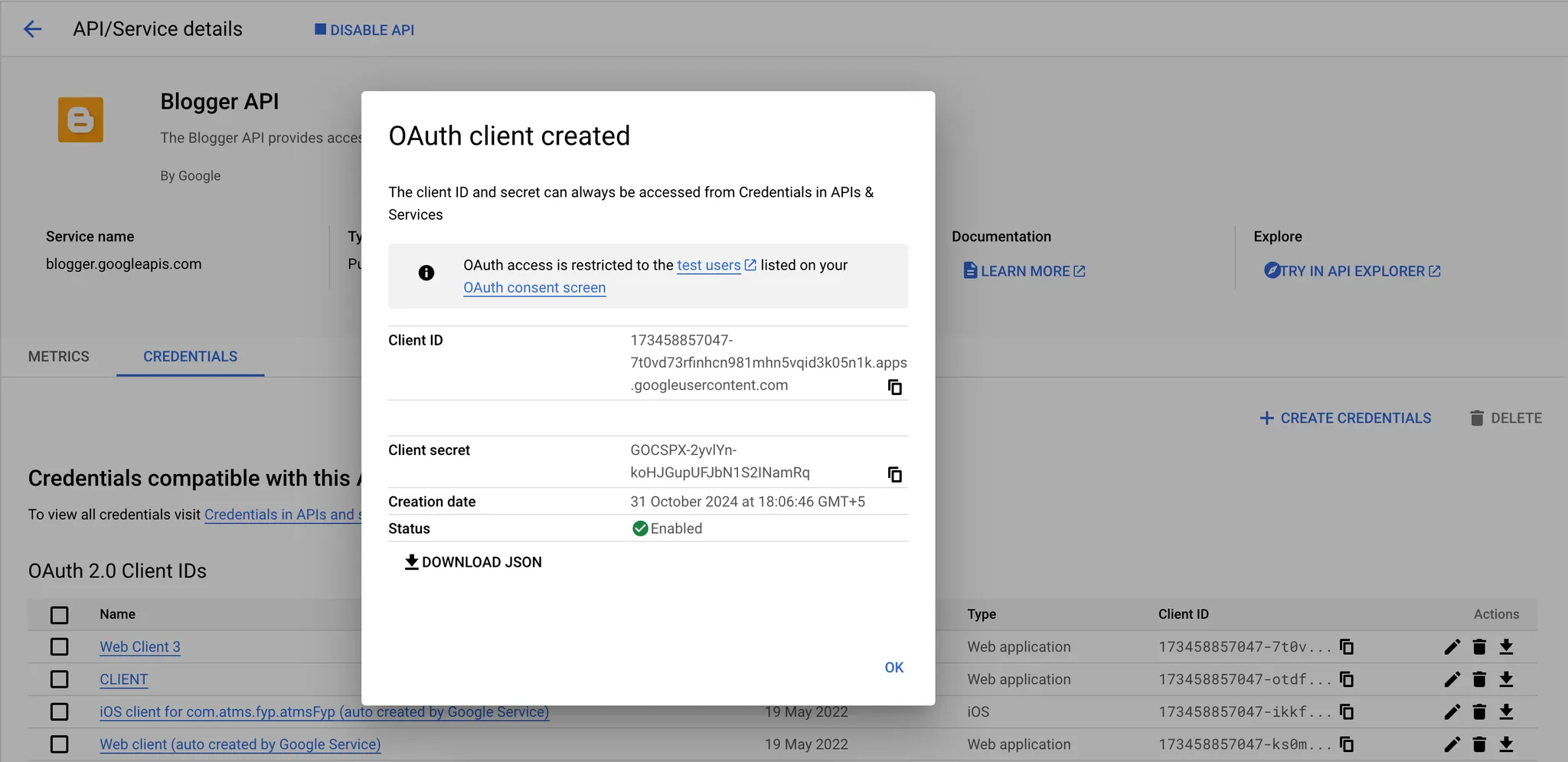Delete the iOS client row
The height and width of the screenshot is (762, 1568).
tap(1479, 712)
